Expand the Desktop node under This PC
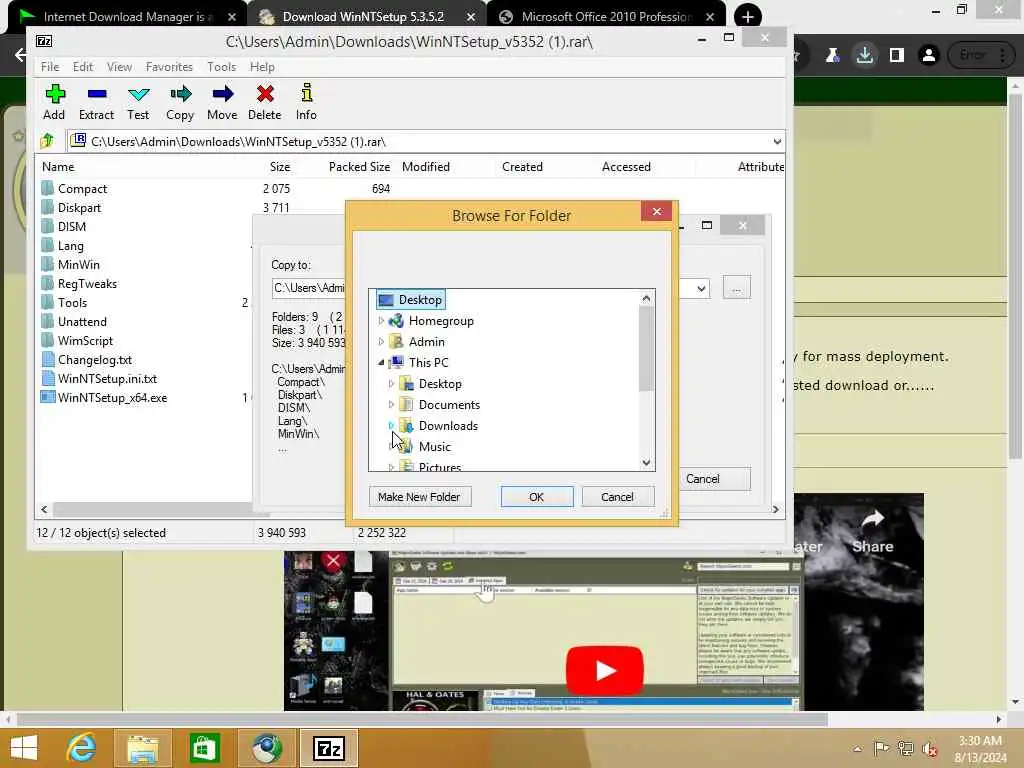The image size is (1024, 768). pos(391,383)
